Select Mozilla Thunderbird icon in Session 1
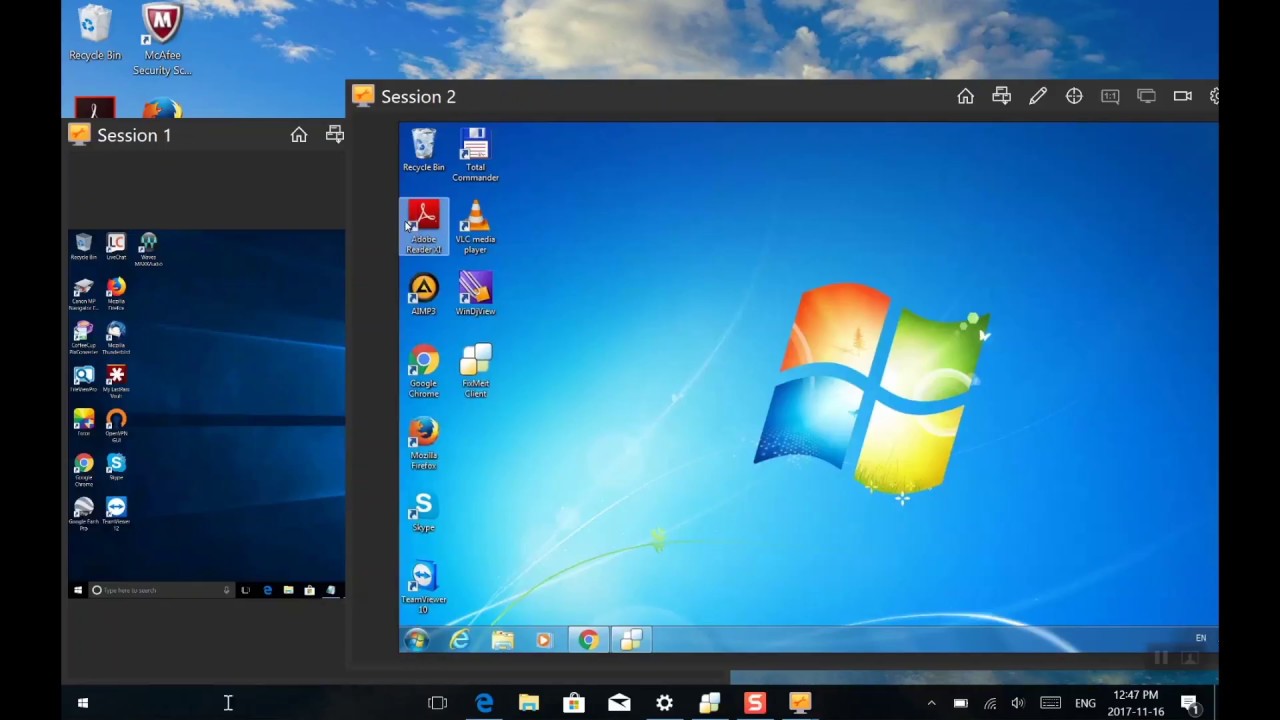The height and width of the screenshot is (720, 1280). click(x=116, y=338)
